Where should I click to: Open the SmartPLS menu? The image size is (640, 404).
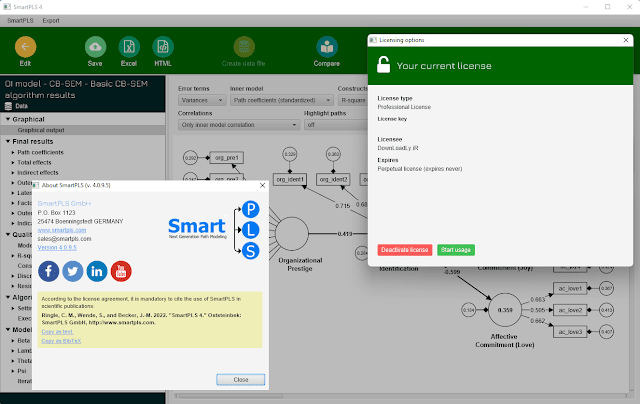(20, 20)
